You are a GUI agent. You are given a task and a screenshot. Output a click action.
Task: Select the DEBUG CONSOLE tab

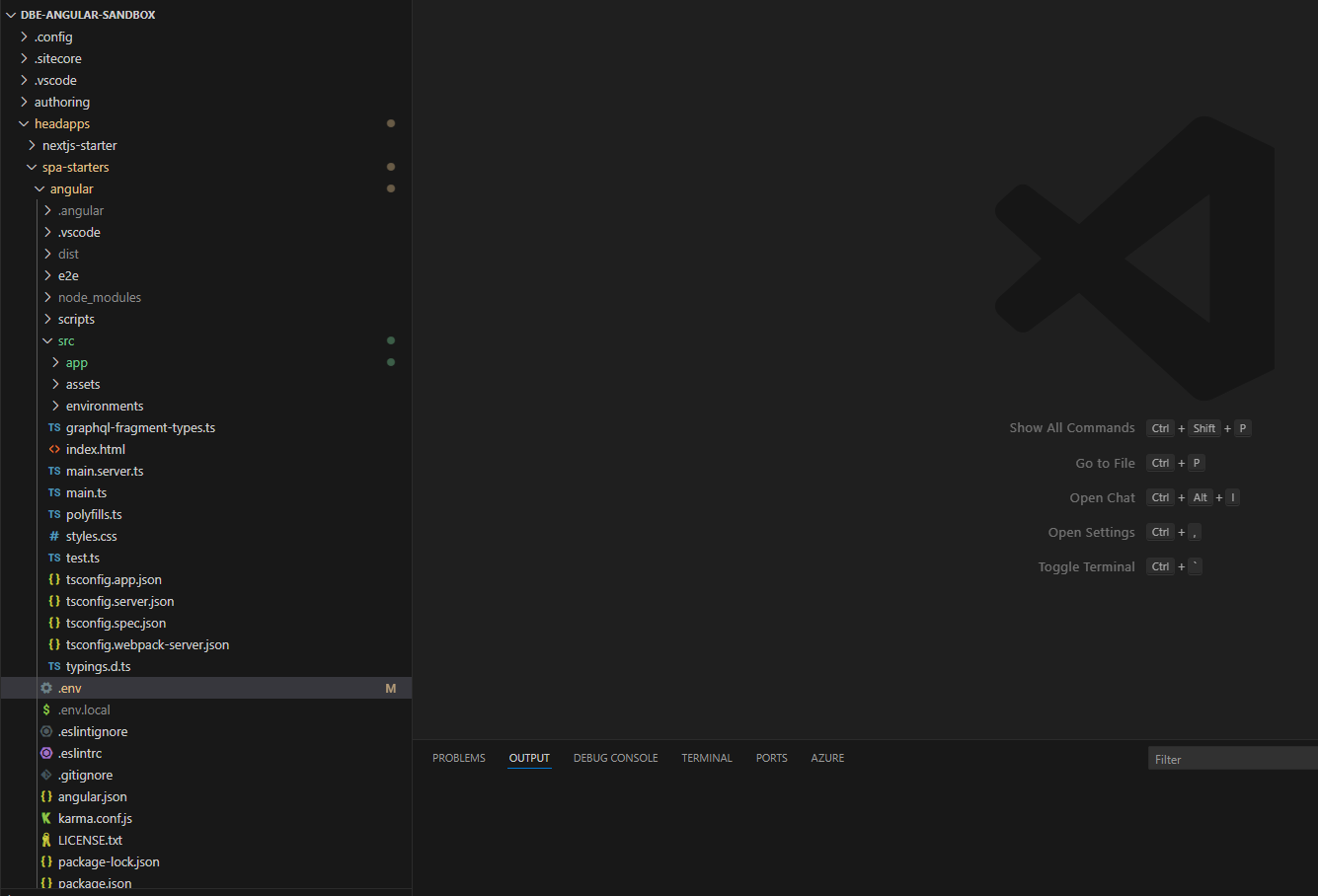coord(615,758)
